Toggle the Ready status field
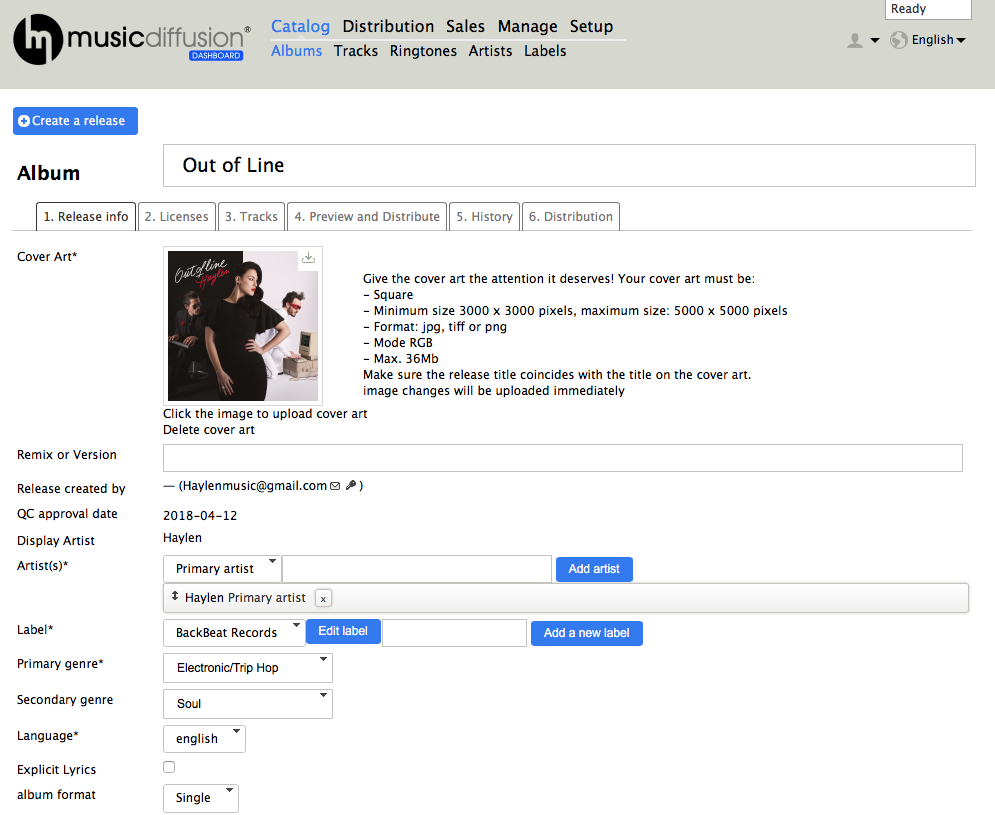The height and width of the screenshot is (815, 995). tap(928, 9)
